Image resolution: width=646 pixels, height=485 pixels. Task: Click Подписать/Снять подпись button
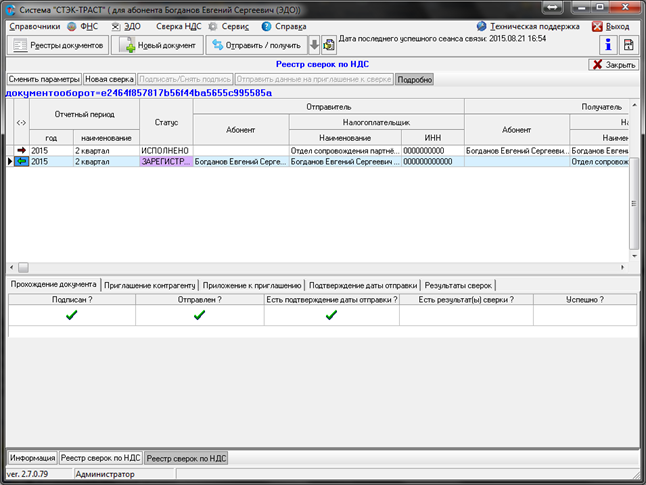pos(185,79)
